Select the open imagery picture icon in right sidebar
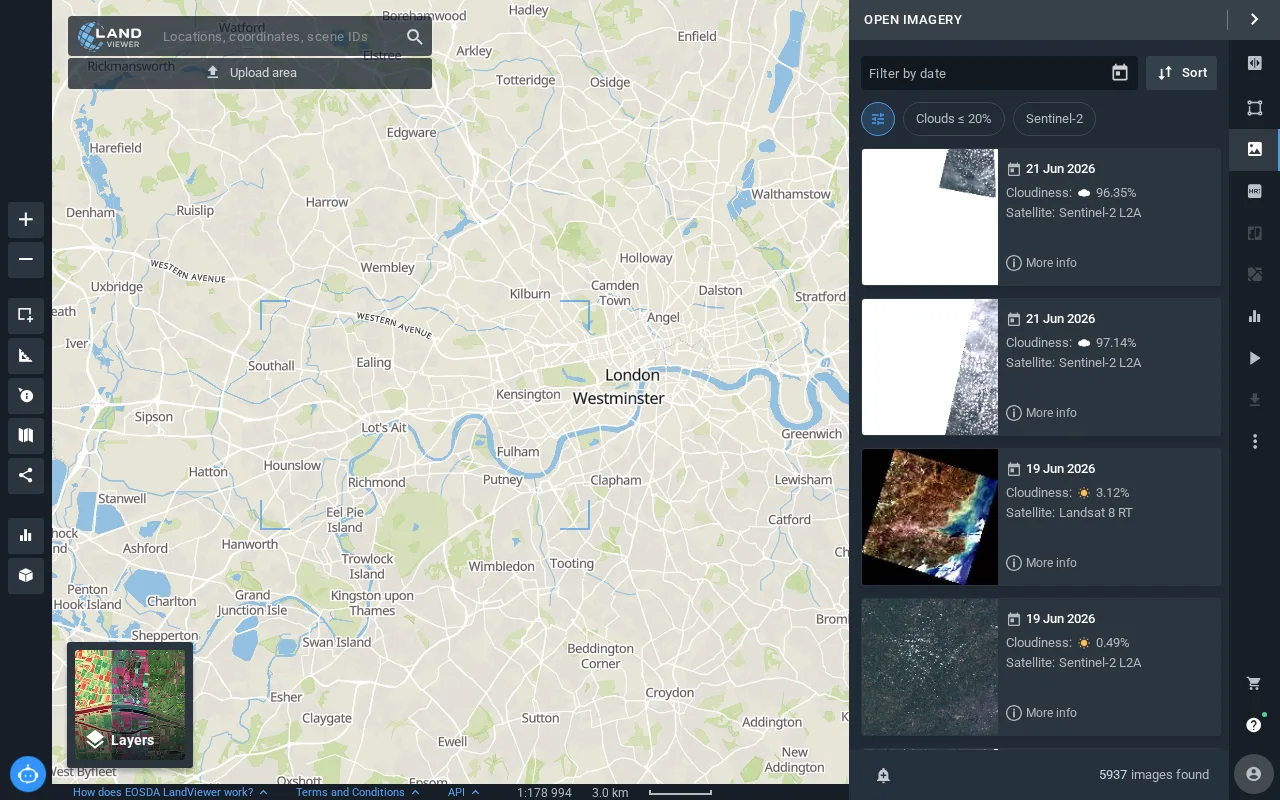This screenshot has width=1280, height=800. pyautogui.click(x=1255, y=149)
